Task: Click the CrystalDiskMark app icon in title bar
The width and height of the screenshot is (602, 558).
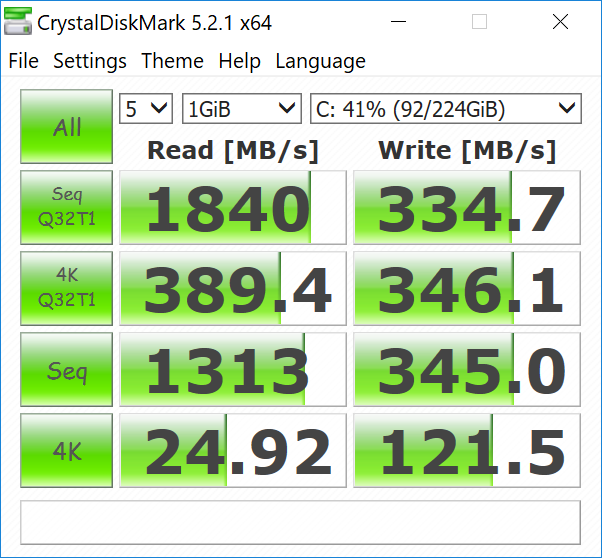Action: click(x=18, y=22)
